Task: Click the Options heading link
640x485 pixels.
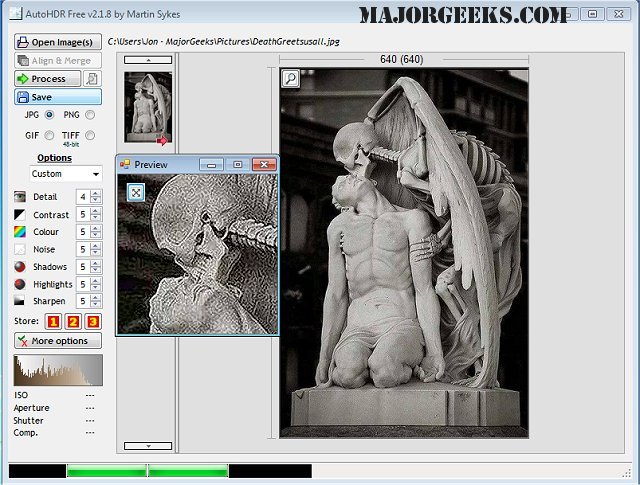Action: 54,158
